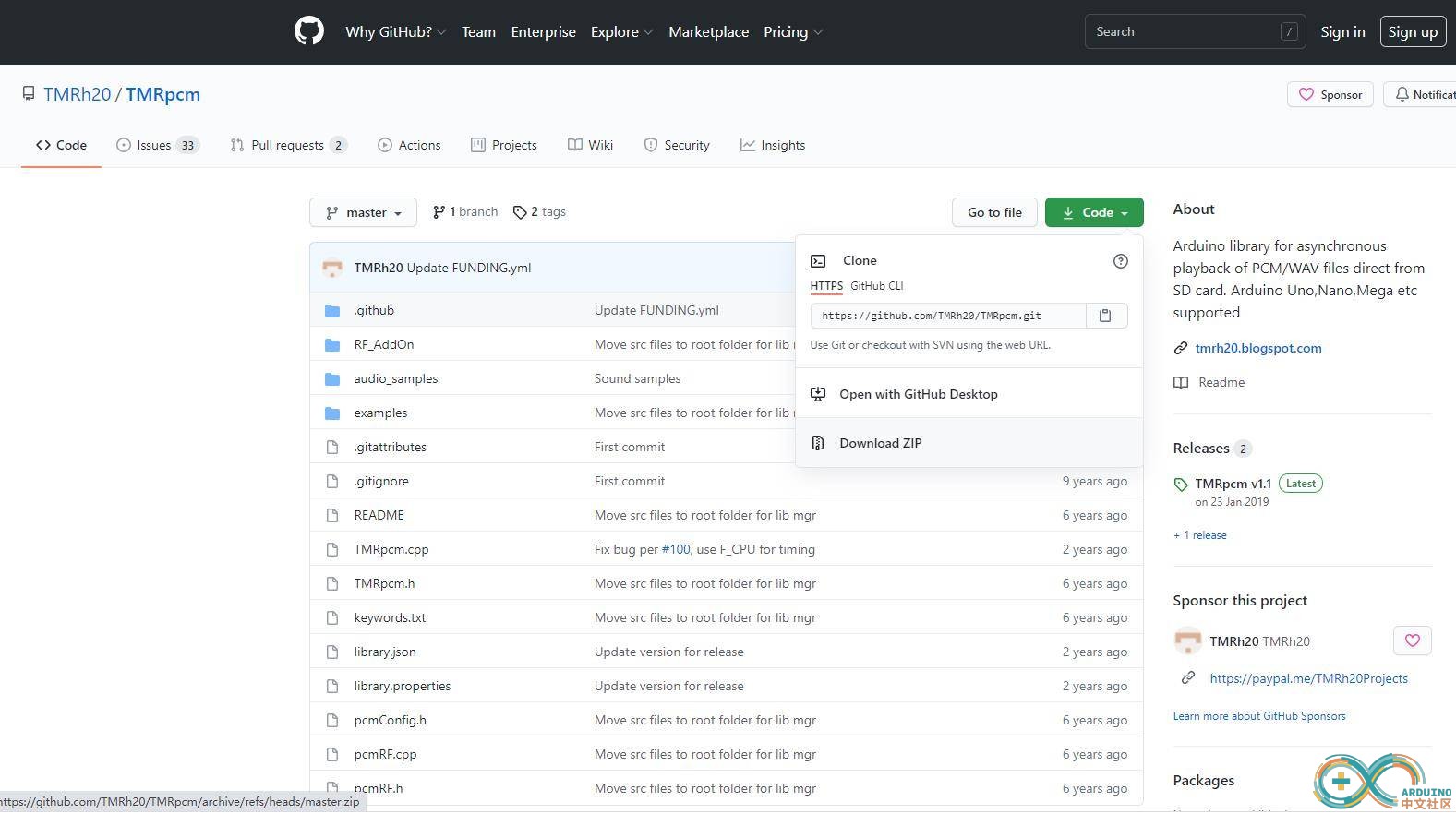Click TMRh20 avatar in latest commit row

pos(332,269)
